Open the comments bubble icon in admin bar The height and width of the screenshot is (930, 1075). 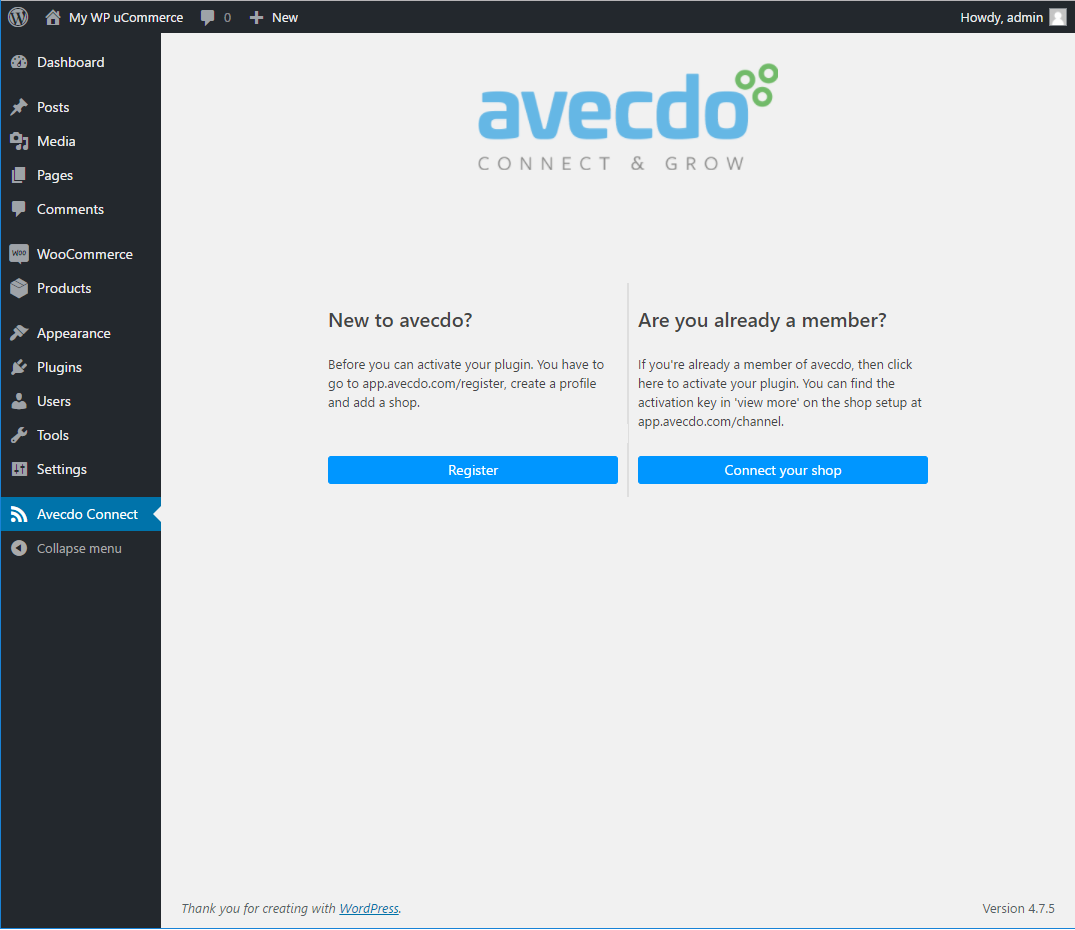pyautogui.click(x=207, y=18)
